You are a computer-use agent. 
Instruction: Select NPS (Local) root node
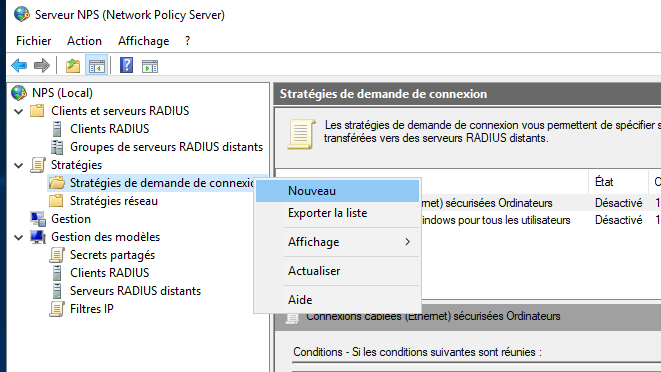point(62,93)
